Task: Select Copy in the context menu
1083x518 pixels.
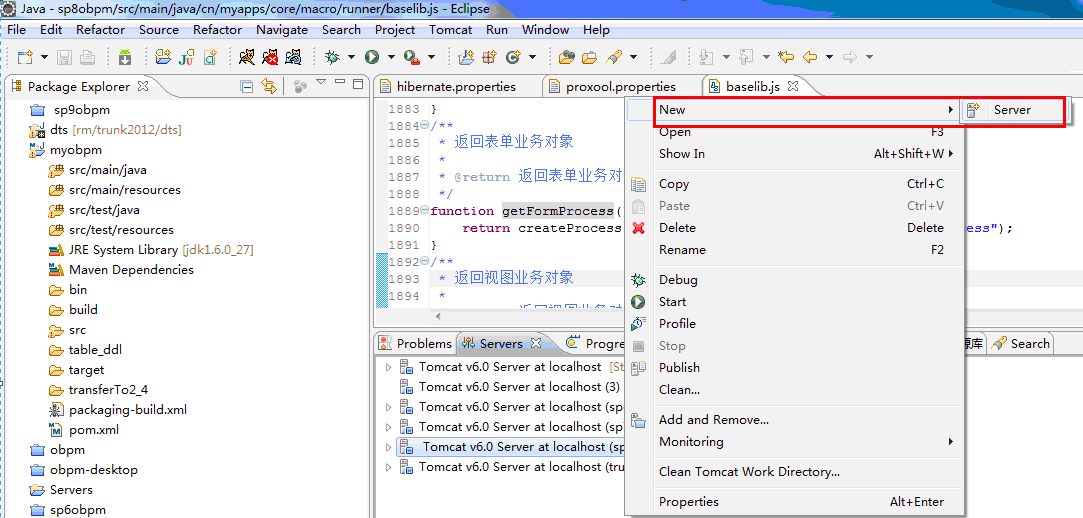Action: 794,184
